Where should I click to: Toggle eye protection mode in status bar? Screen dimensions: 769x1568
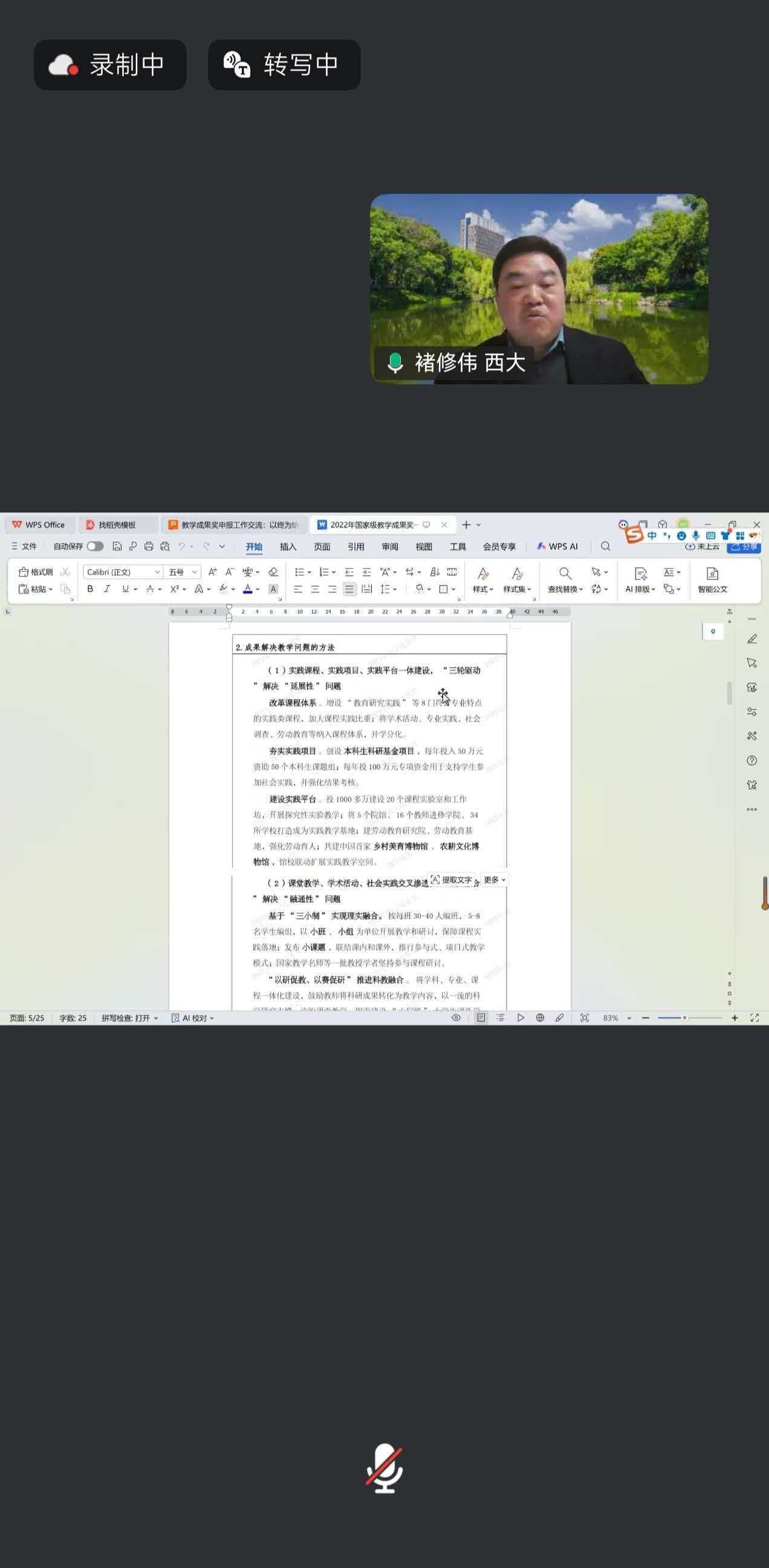(x=456, y=1018)
